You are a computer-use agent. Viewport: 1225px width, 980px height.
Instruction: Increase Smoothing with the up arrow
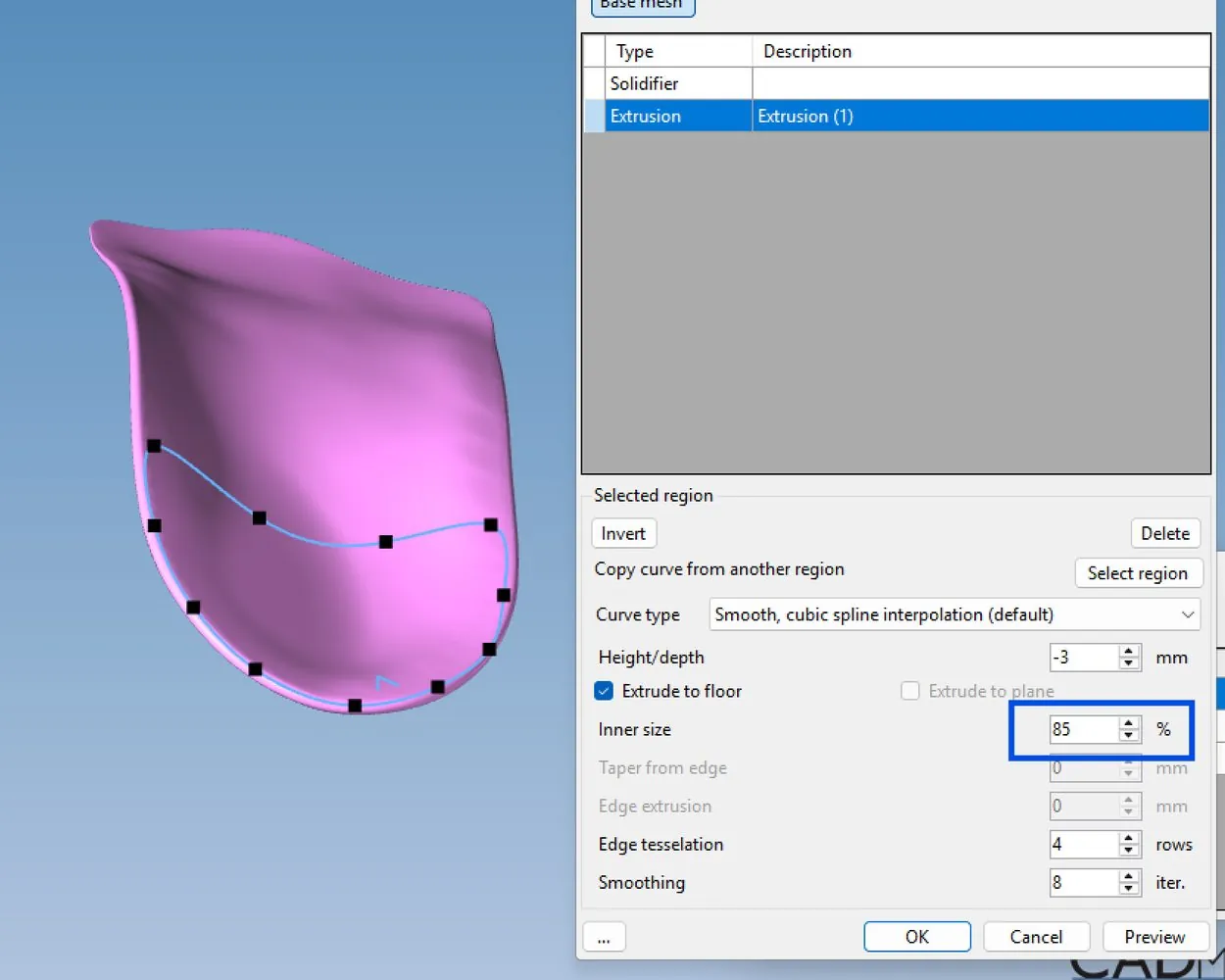pyautogui.click(x=1129, y=876)
